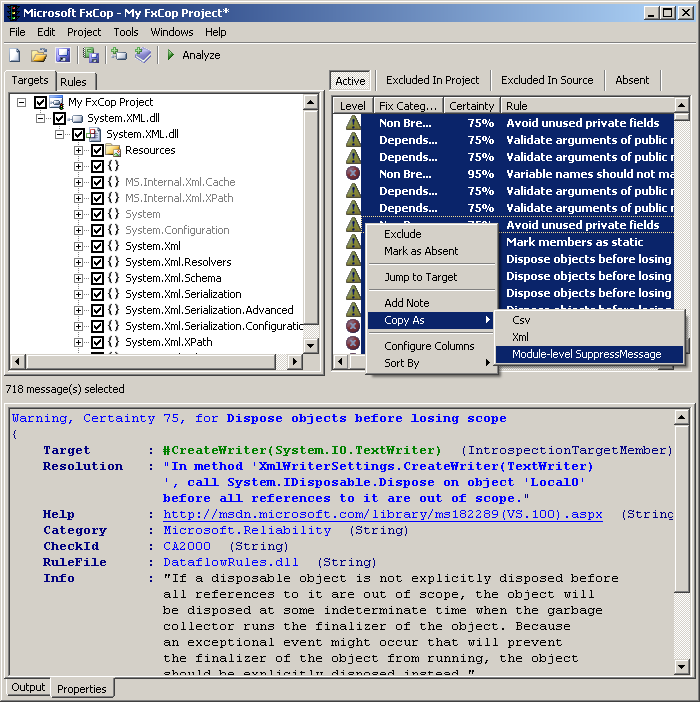Click the namespace braces icon for System.Xml.Schema

point(113,278)
